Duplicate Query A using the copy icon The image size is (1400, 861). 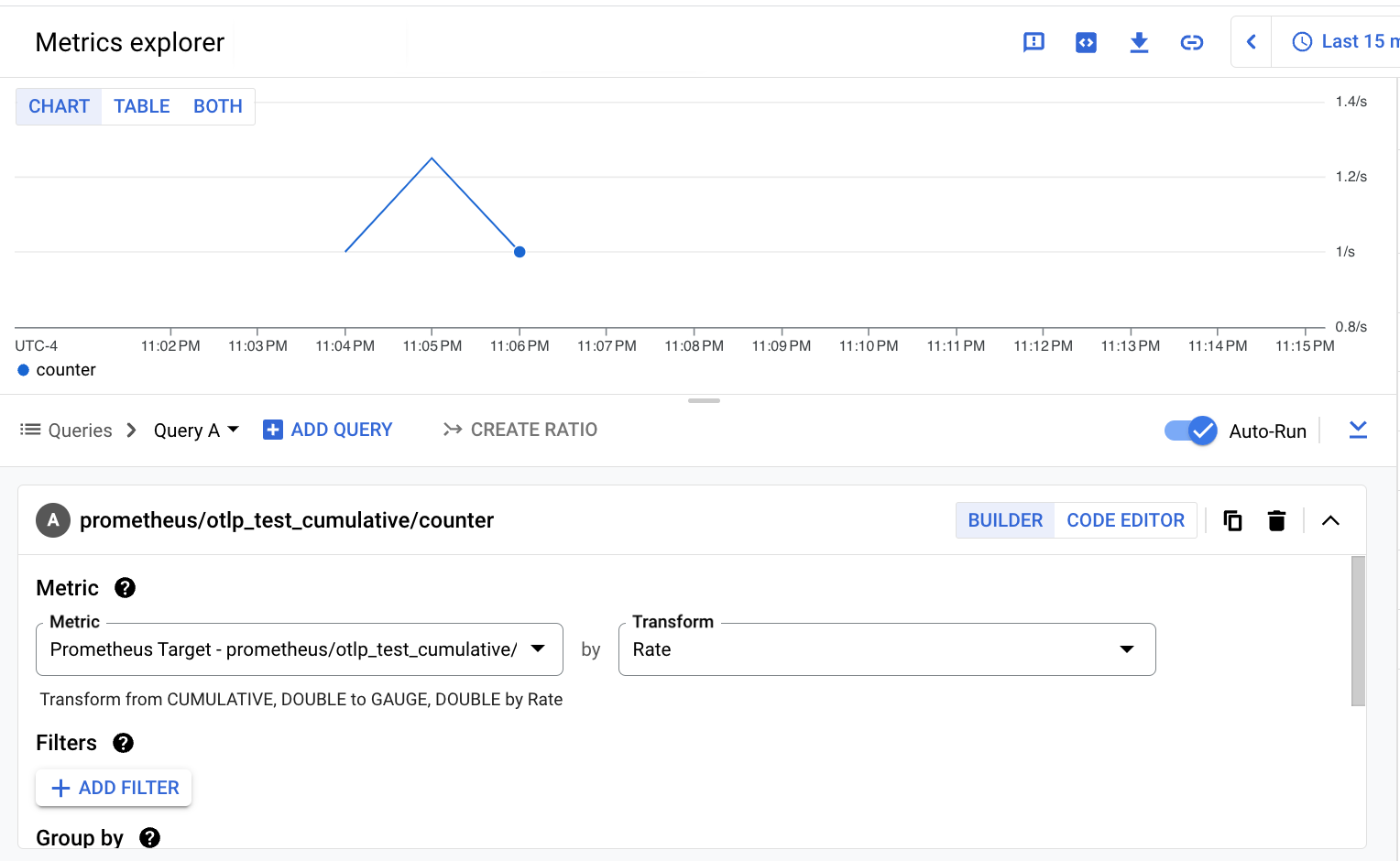(1232, 520)
